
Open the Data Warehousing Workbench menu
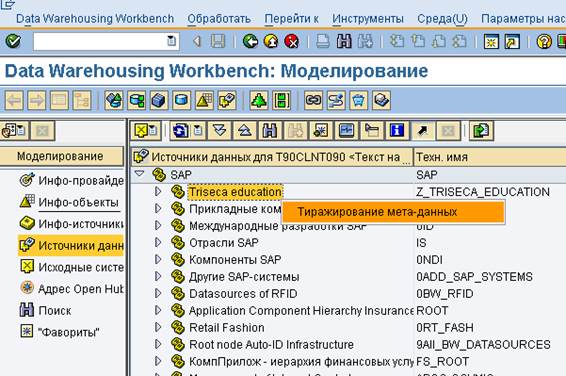click(95, 19)
